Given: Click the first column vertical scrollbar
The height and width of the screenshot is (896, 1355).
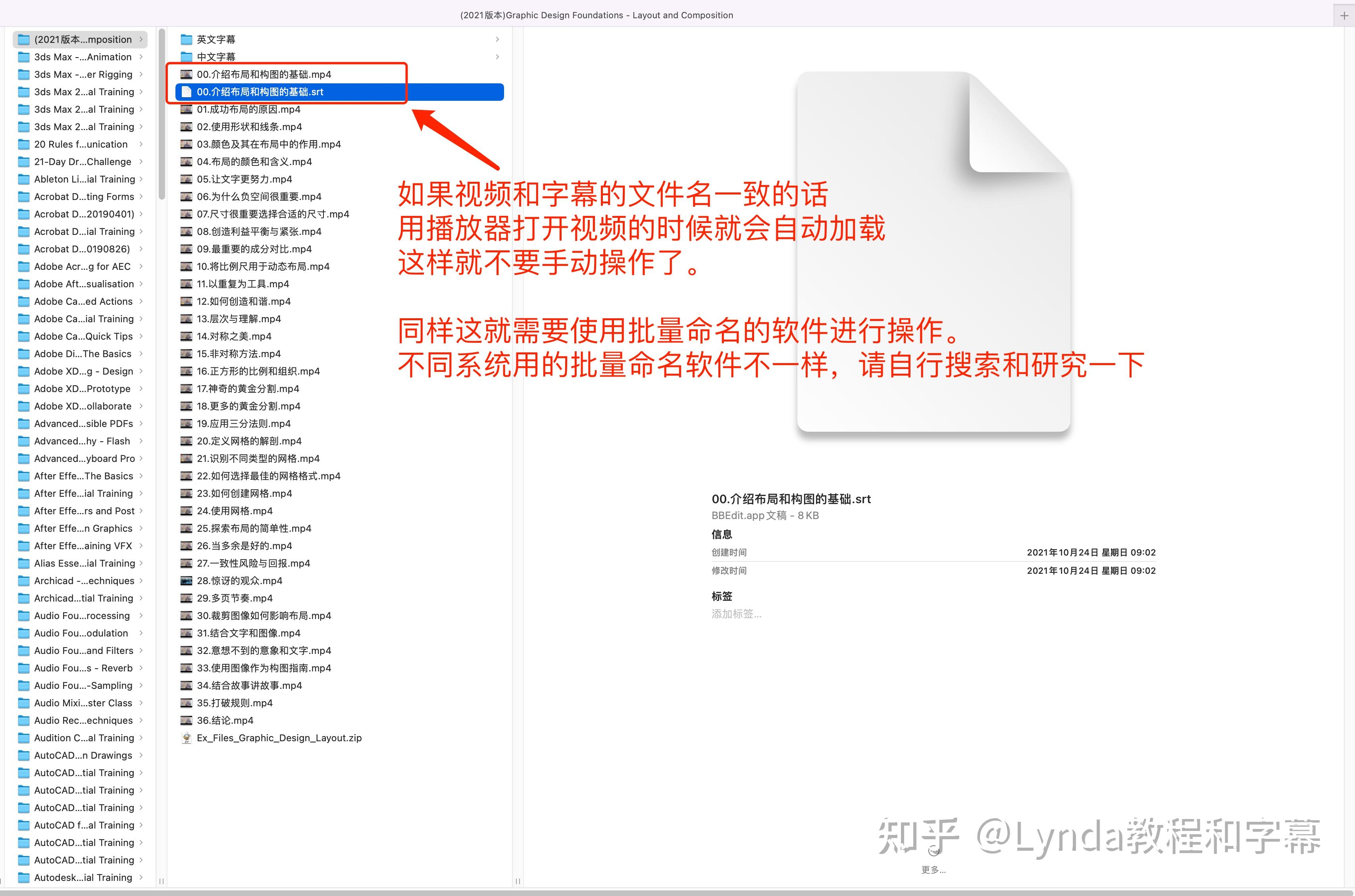Looking at the screenshot, I should tap(162, 114).
